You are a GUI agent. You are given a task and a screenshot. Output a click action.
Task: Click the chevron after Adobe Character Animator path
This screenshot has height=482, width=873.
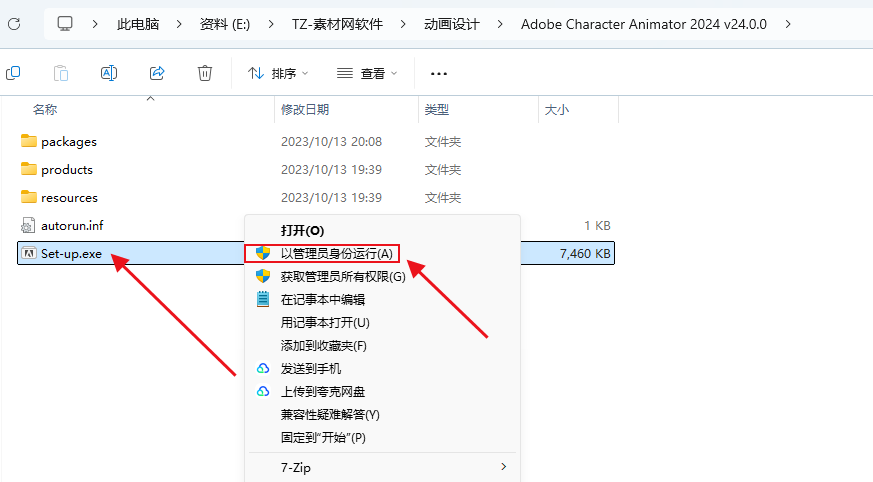pos(788,24)
